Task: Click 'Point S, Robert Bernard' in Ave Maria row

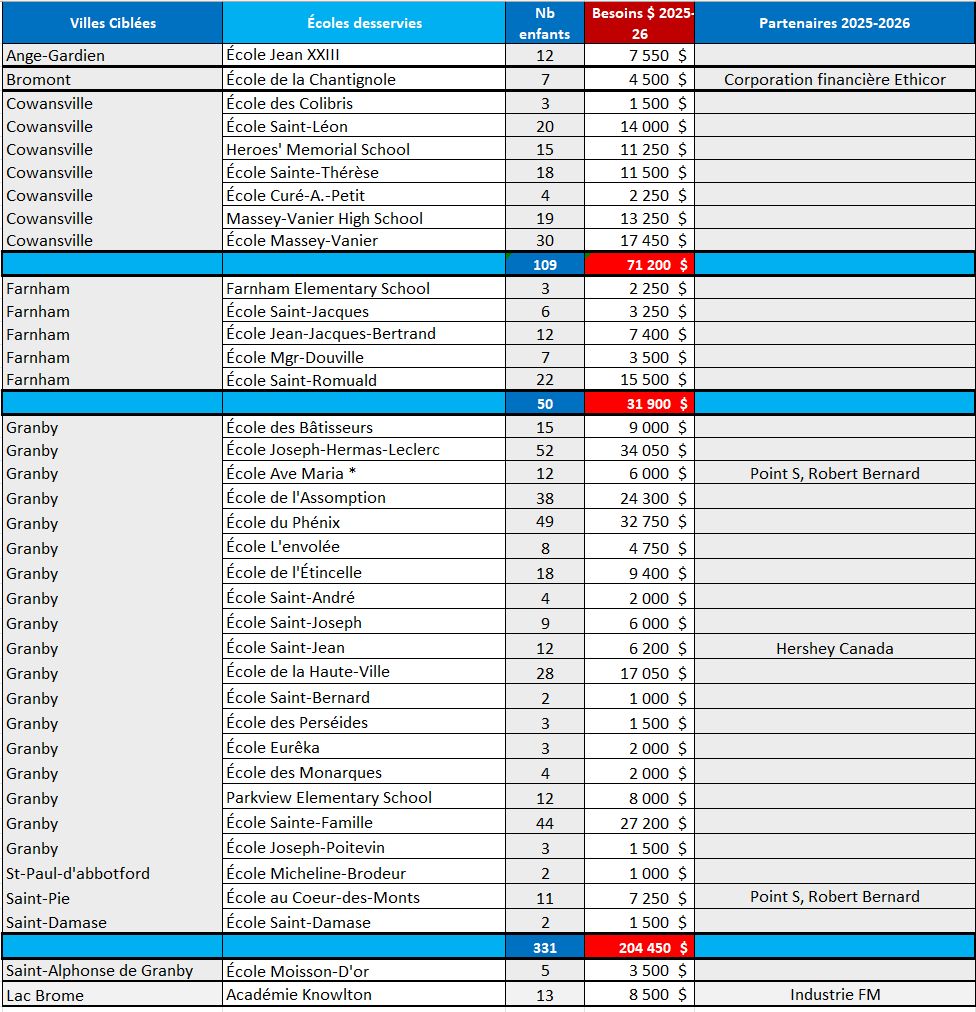Action: click(x=835, y=473)
